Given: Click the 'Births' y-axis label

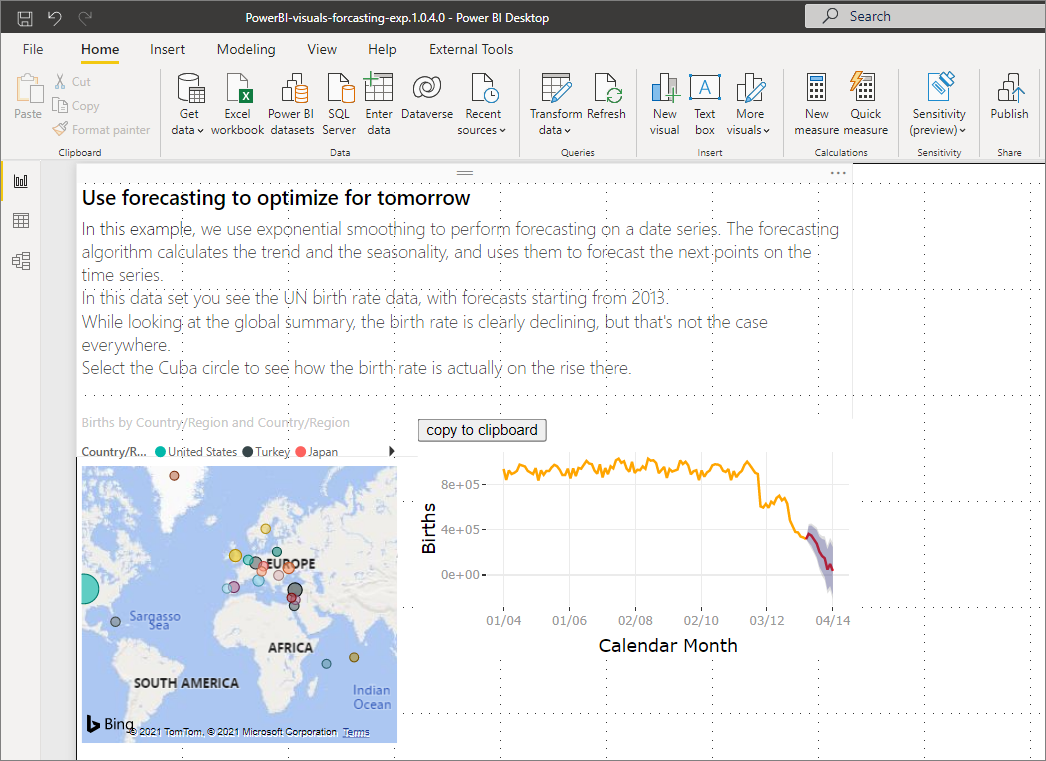Looking at the screenshot, I should (x=428, y=528).
